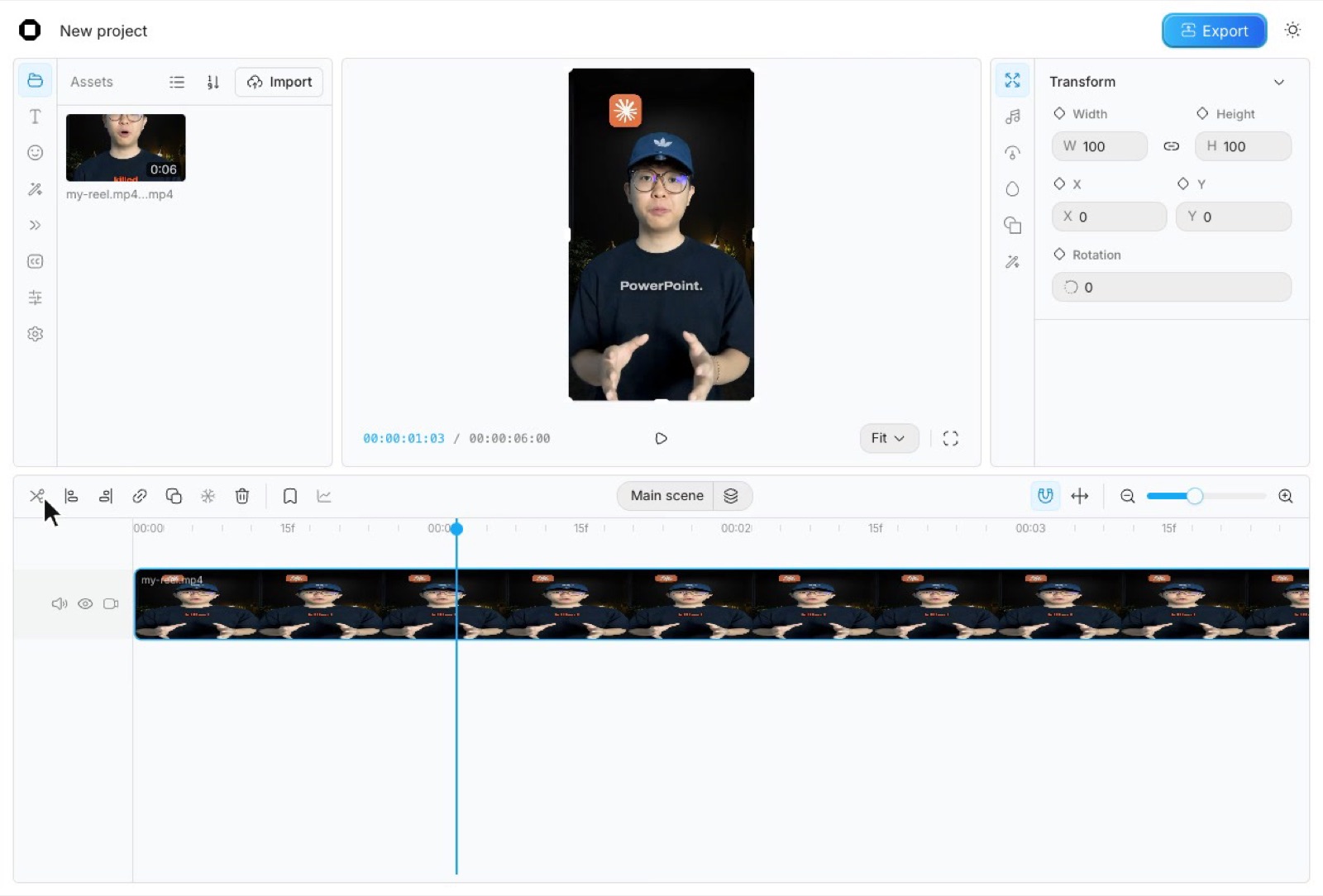Screen dimensions: 1323x896
Task: Click the Width W 100 field
Action: point(1099,146)
